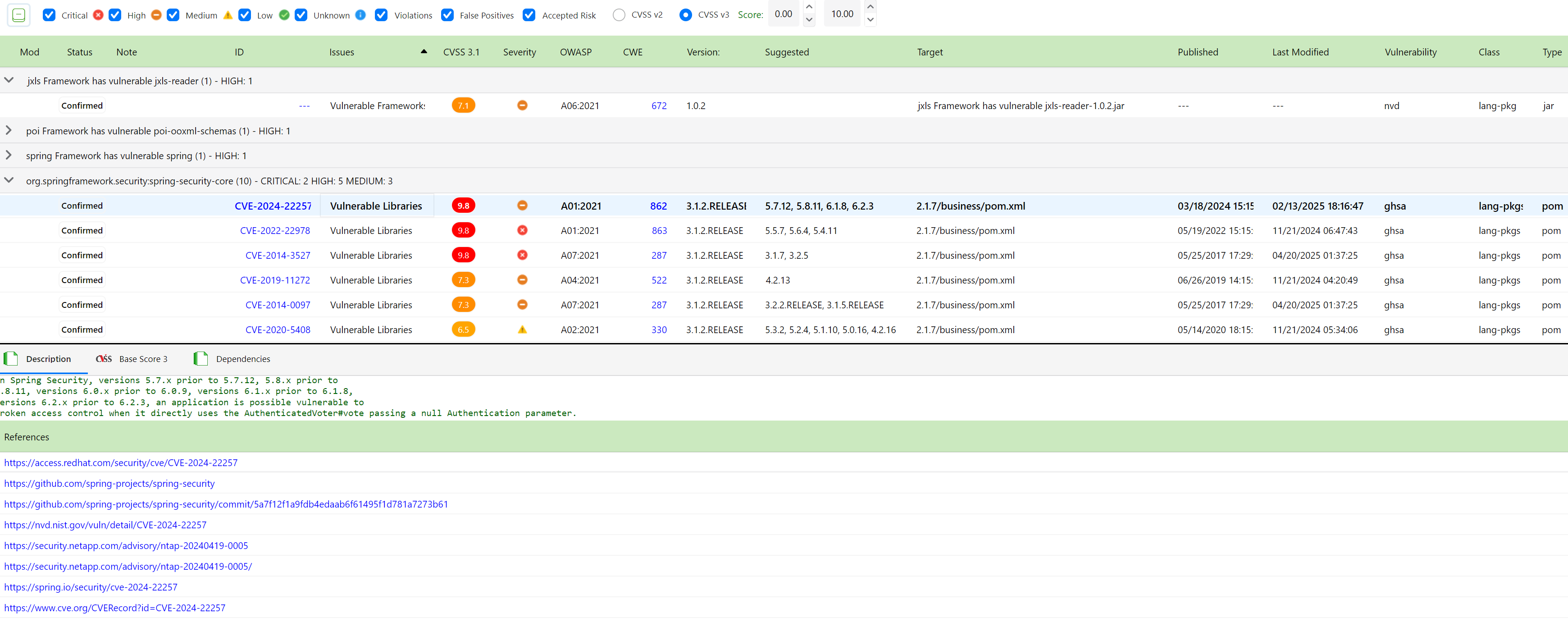
Task: Expand the spring Framework vulnerable group
Action: (9, 155)
